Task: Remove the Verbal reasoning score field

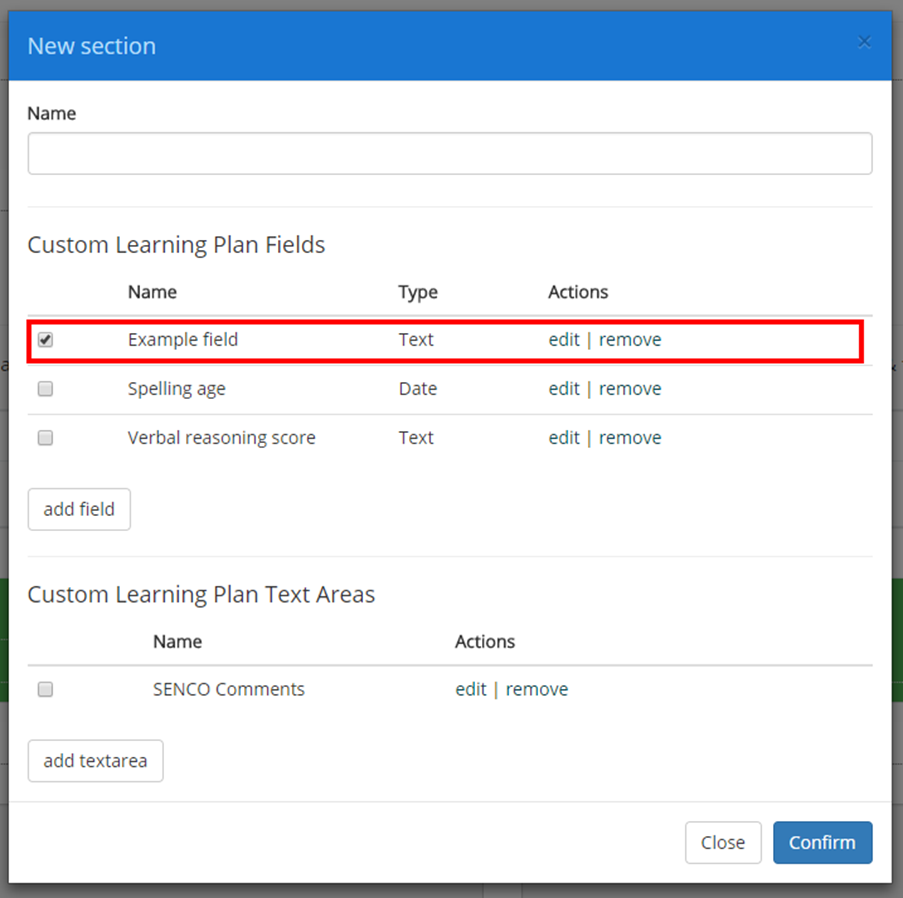Action: point(630,437)
